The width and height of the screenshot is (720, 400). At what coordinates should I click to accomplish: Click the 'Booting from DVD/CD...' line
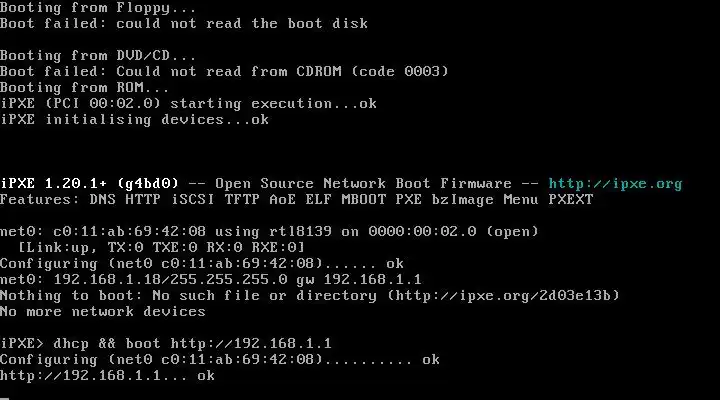pos(98,56)
